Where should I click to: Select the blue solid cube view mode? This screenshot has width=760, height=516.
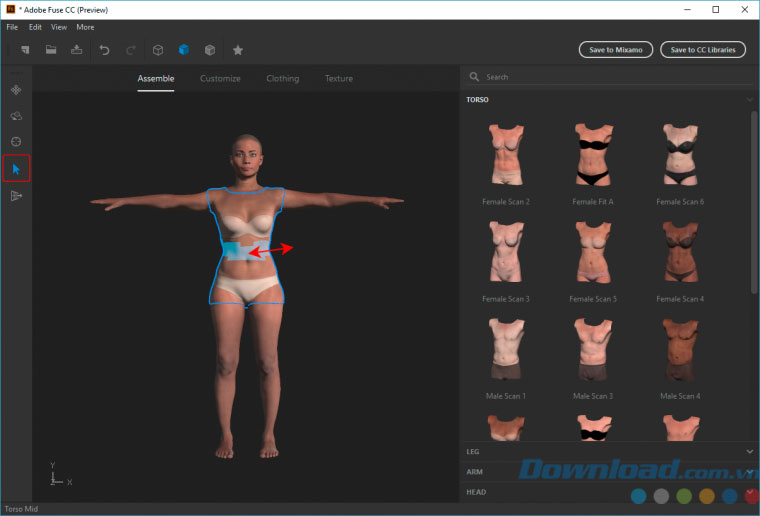[184, 49]
